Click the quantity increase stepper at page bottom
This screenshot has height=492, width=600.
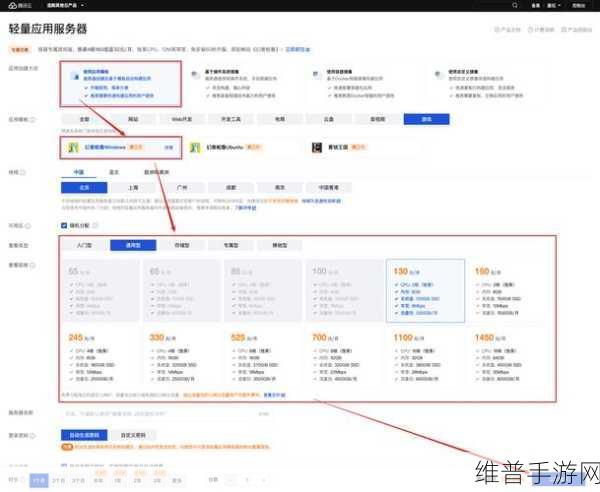(264, 480)
